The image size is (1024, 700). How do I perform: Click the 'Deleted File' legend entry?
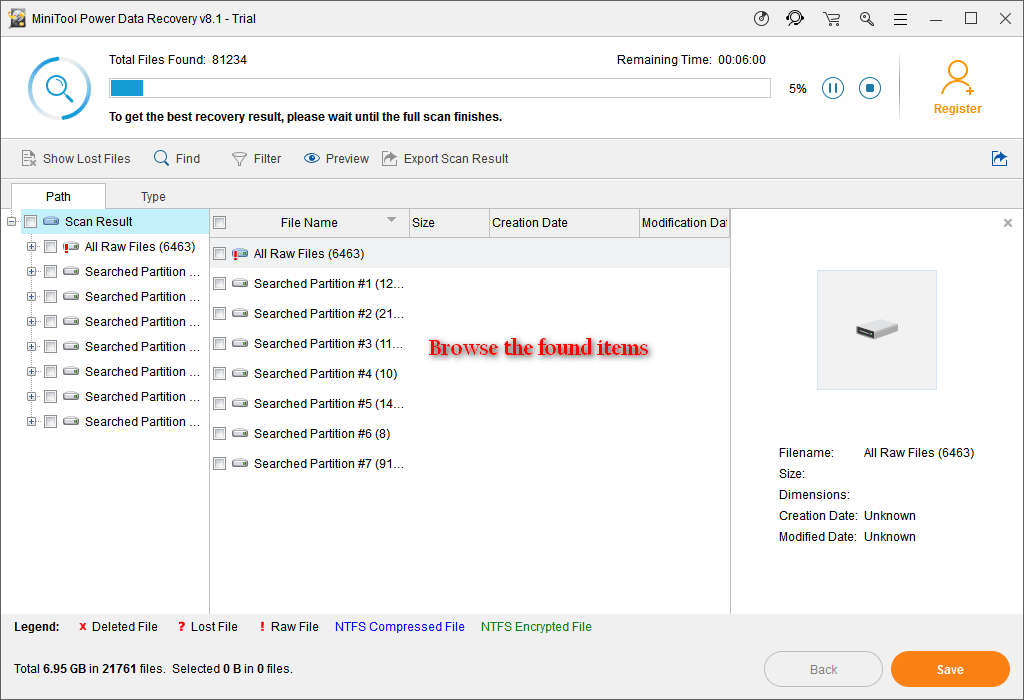point(118,627)
